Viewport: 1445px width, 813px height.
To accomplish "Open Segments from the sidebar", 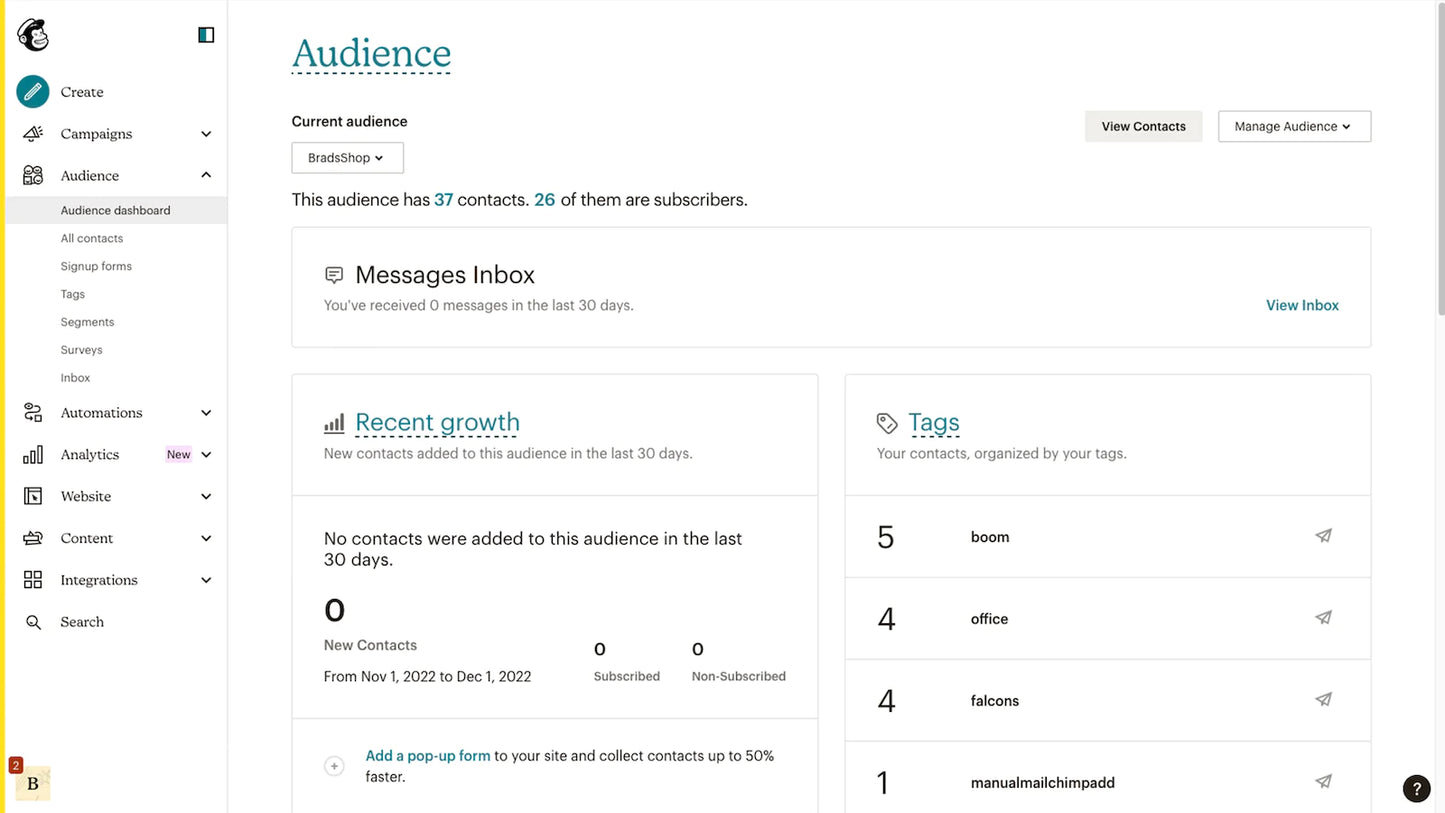I will [x=87, y=321].
